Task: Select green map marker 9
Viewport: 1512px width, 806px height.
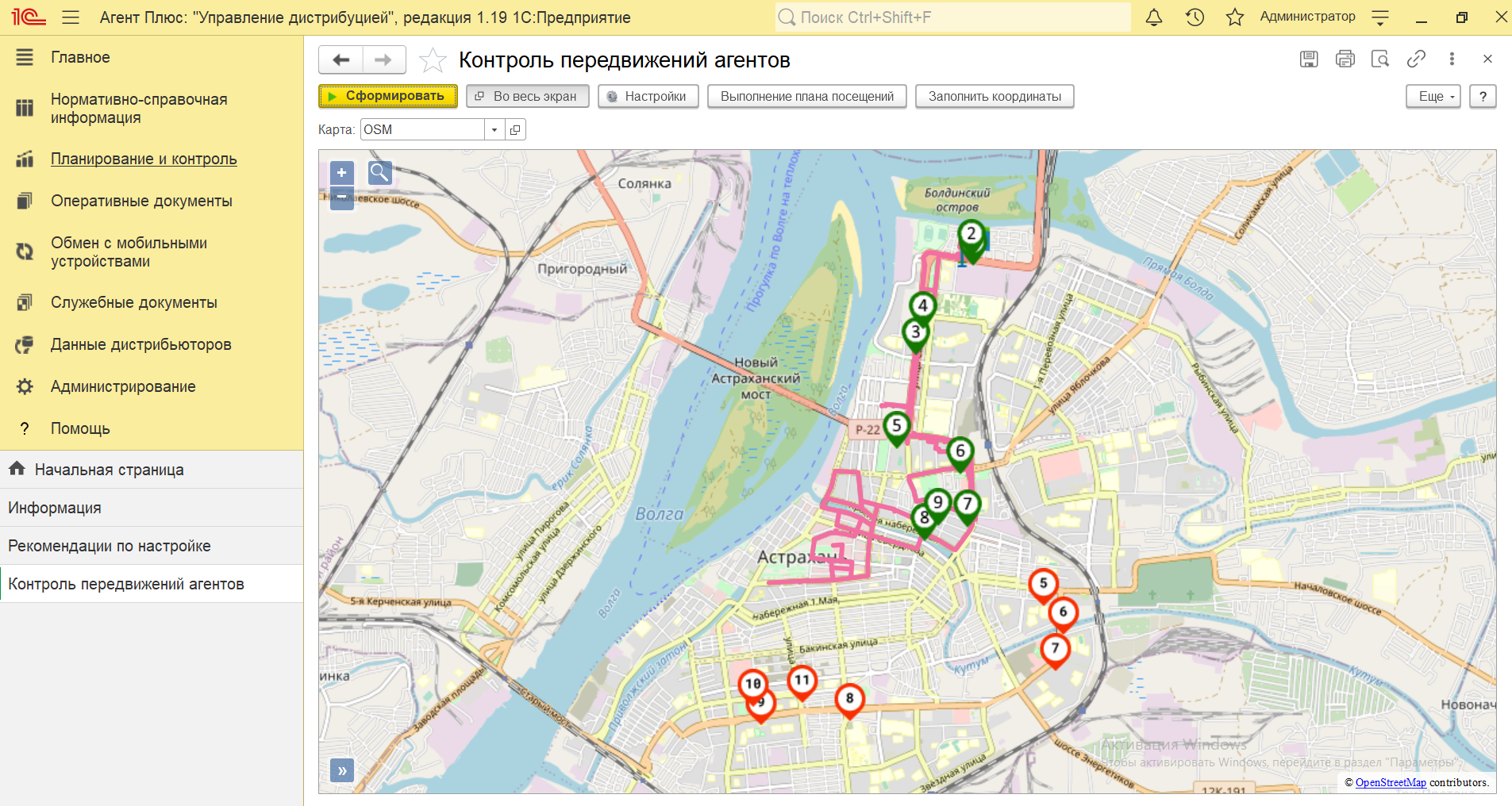Action: tap(938, 502)
